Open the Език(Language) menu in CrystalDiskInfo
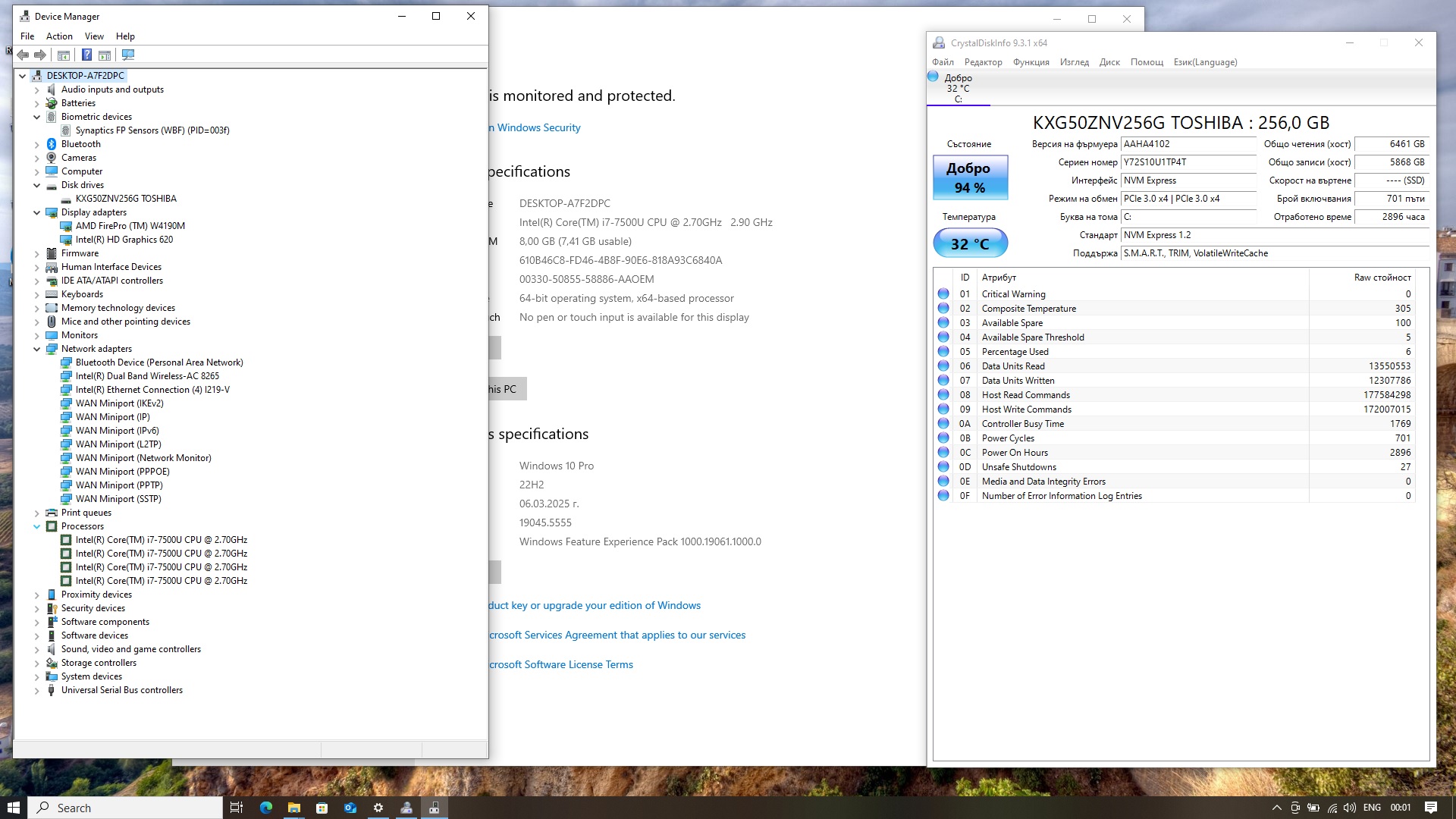 point(1205,62)
